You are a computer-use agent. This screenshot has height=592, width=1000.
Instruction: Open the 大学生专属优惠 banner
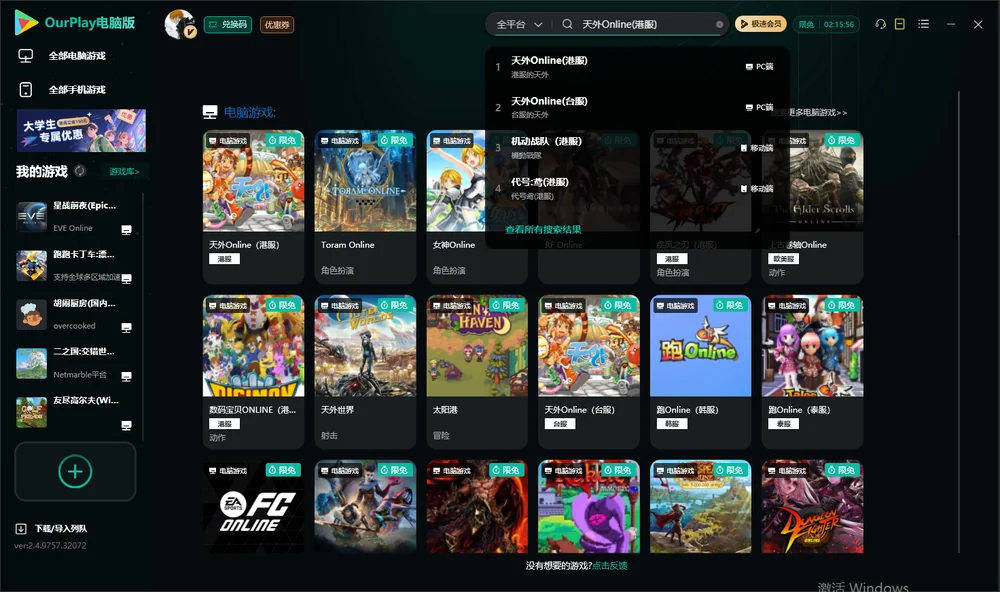tap(82, 131)
